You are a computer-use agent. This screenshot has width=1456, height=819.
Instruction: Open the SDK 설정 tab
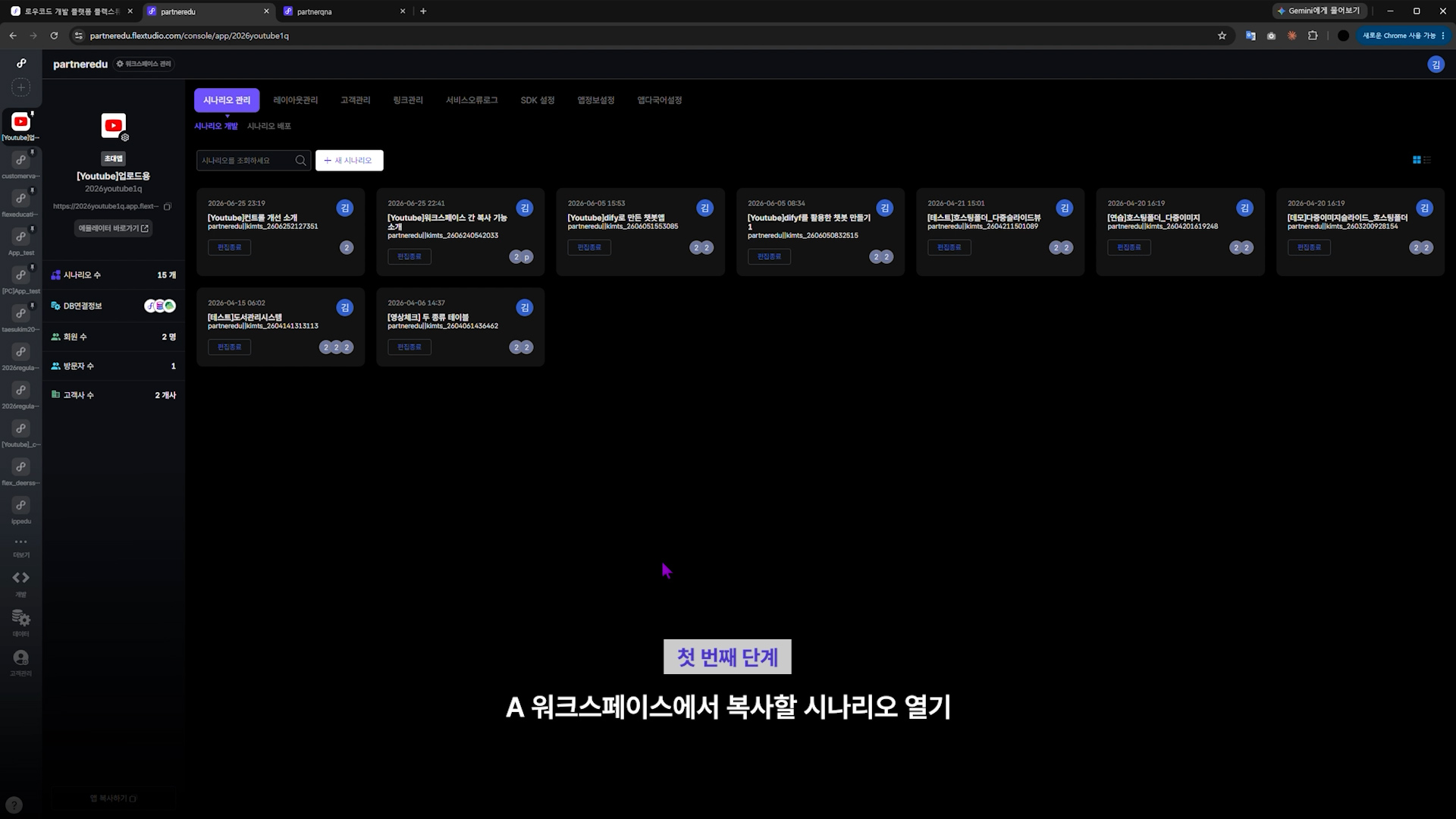pyautogui.click(x=538, y=100)
